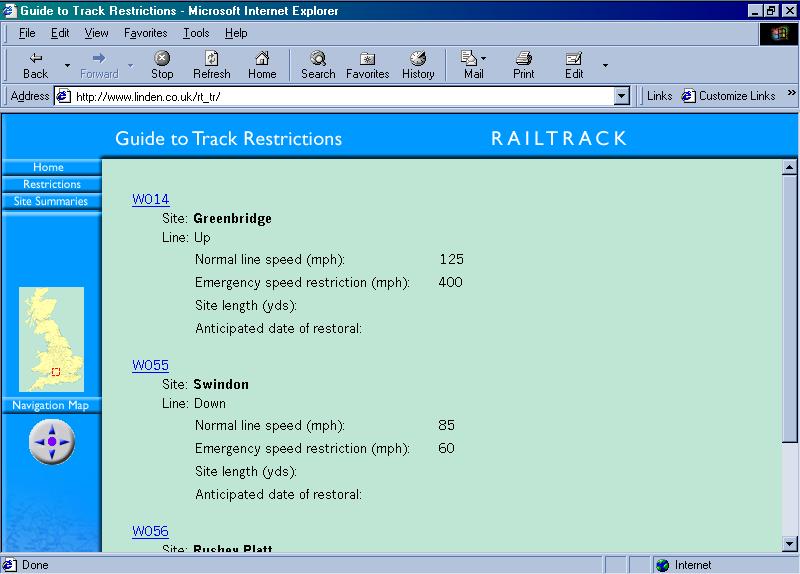Viewport: 800px width, 574px height.
Task: Click the navigation compass center dot
Action: tap(52, 441)
